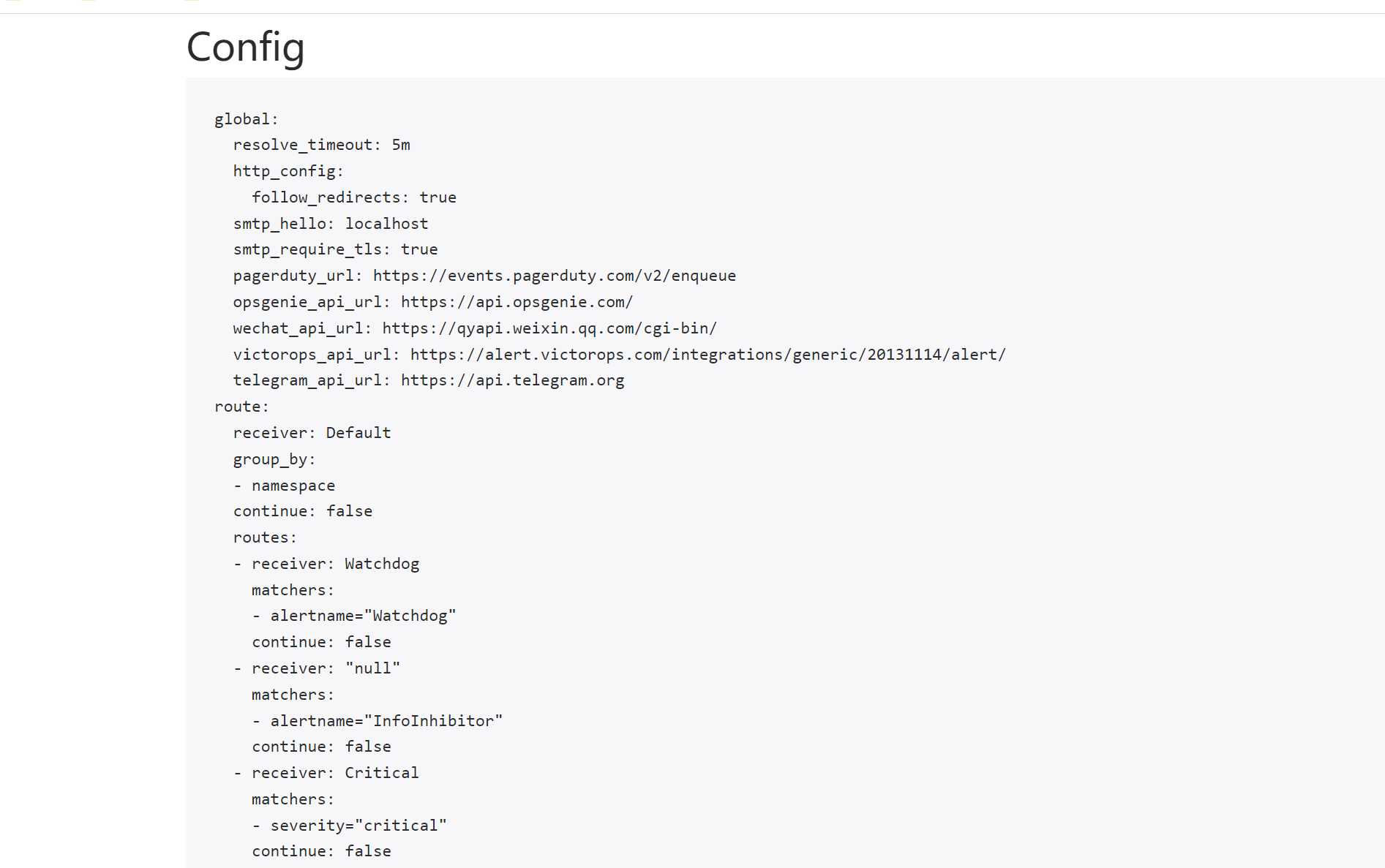Click the severity="critical" matcher

[x=359, y=826]
